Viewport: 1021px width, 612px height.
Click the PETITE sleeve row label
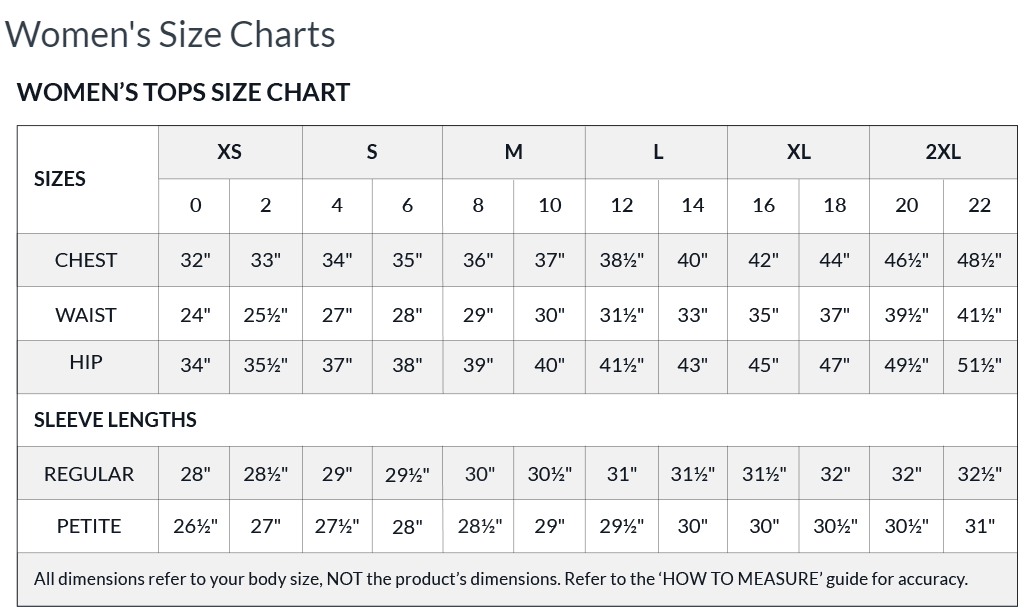pyautogui.click(x=88, y=526)
